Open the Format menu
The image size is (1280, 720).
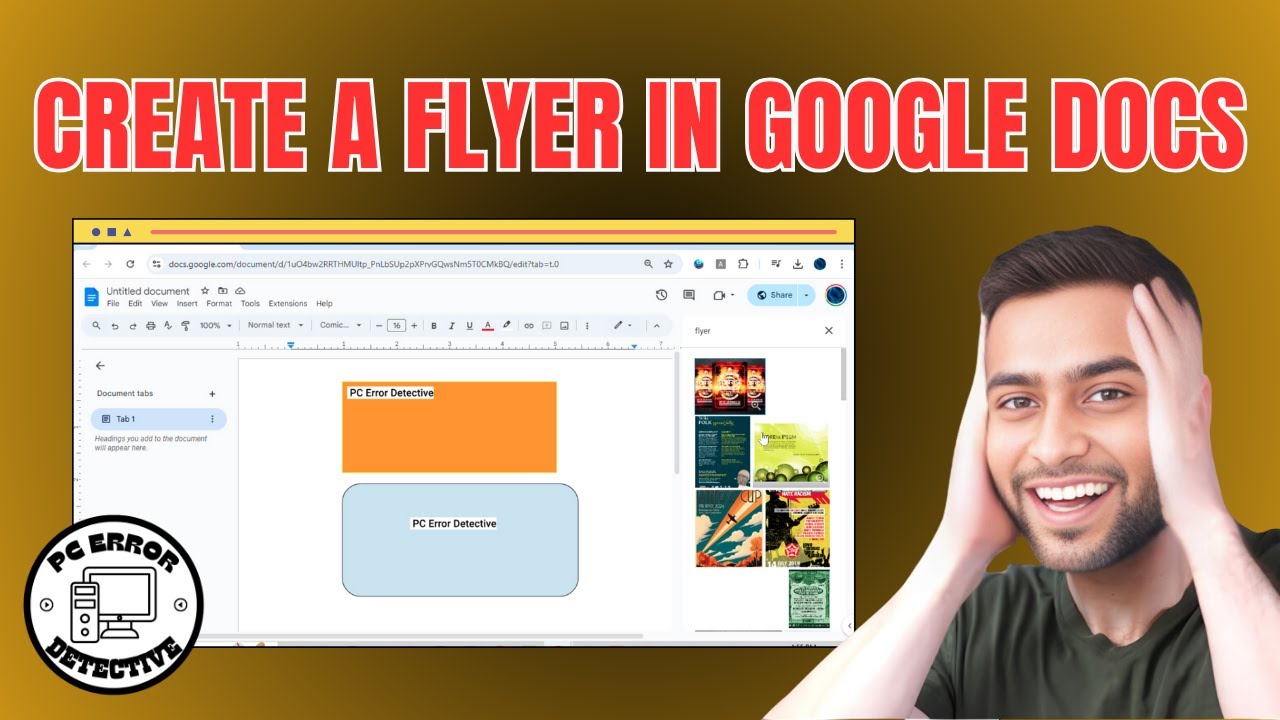pos(219,304)
